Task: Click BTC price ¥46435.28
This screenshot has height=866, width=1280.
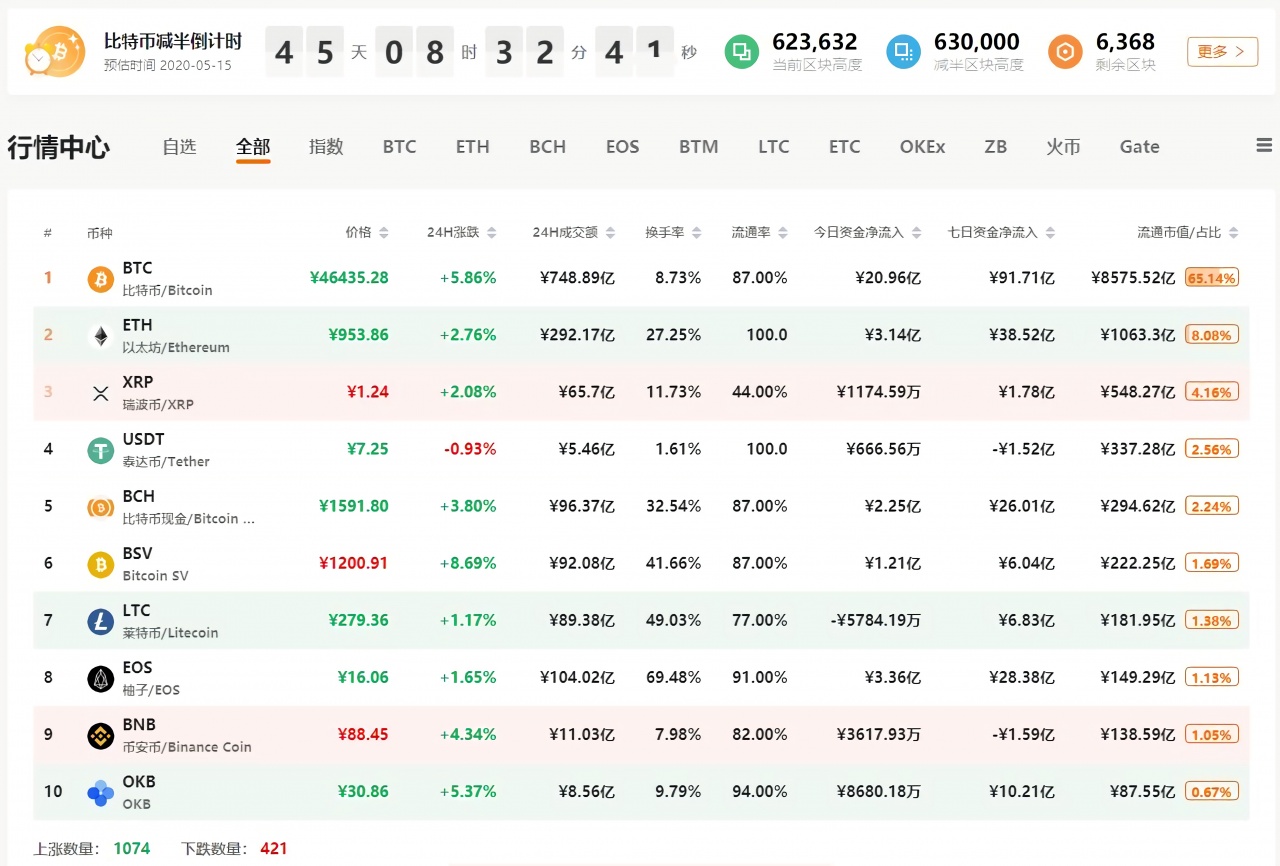Action: (349, 277)
